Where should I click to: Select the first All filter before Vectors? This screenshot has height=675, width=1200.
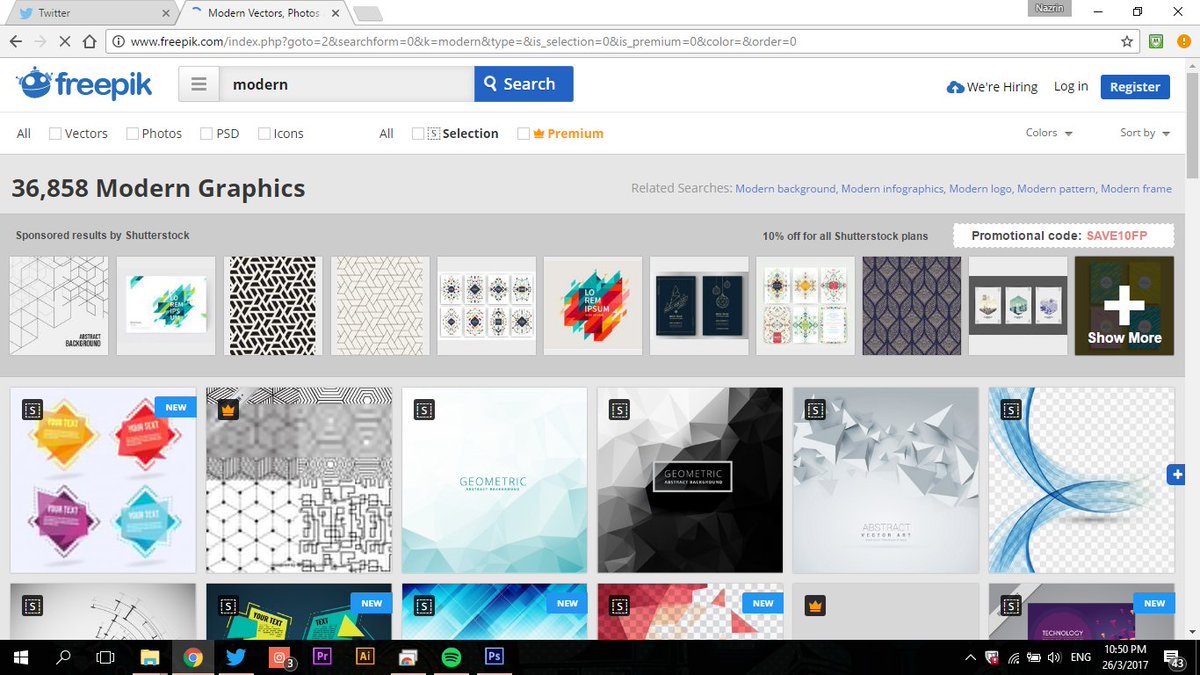coord(24,133)
